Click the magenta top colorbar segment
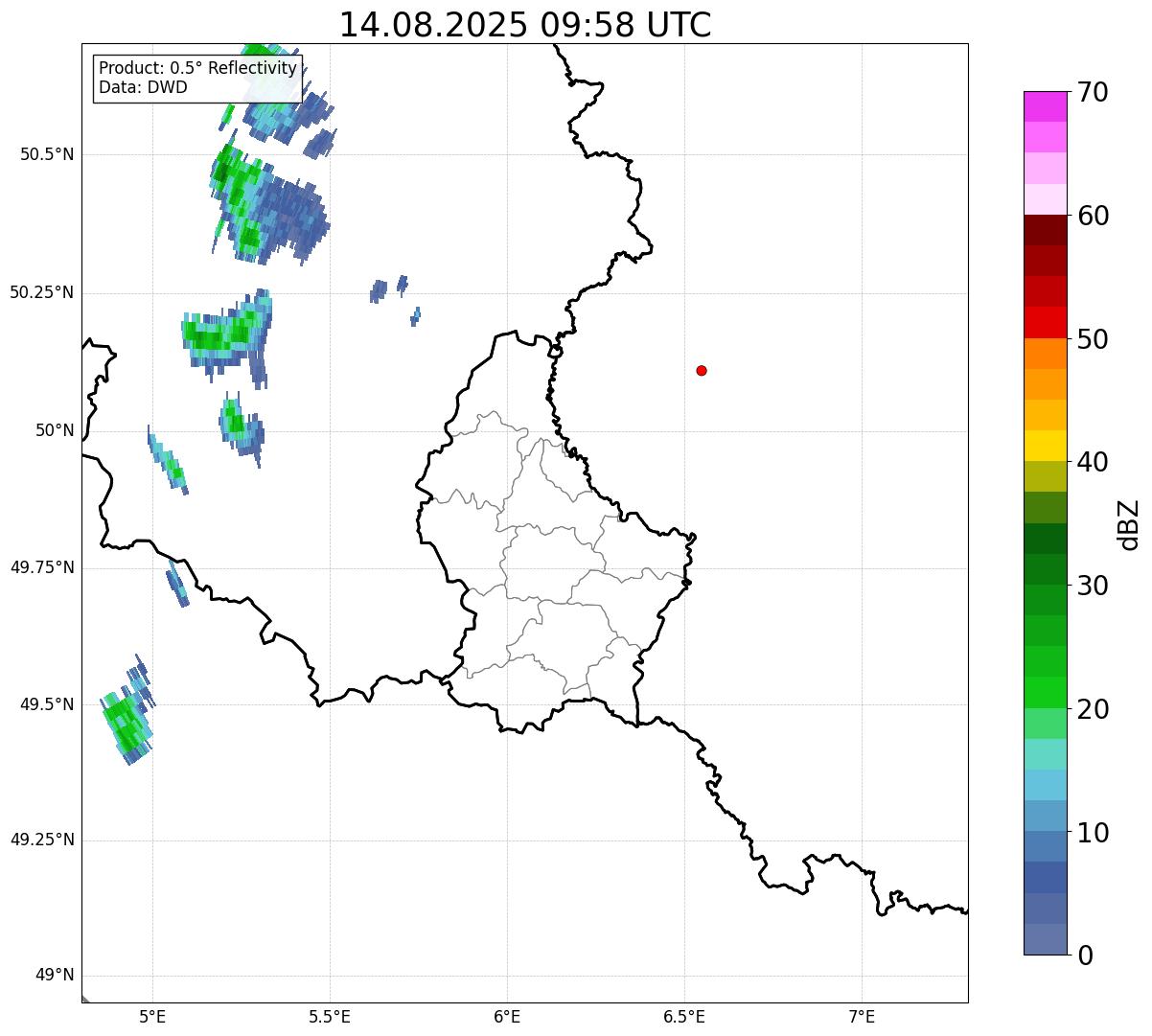Image resolution: width=1152 pixels, height=1036 pixels. [1046, 106]
